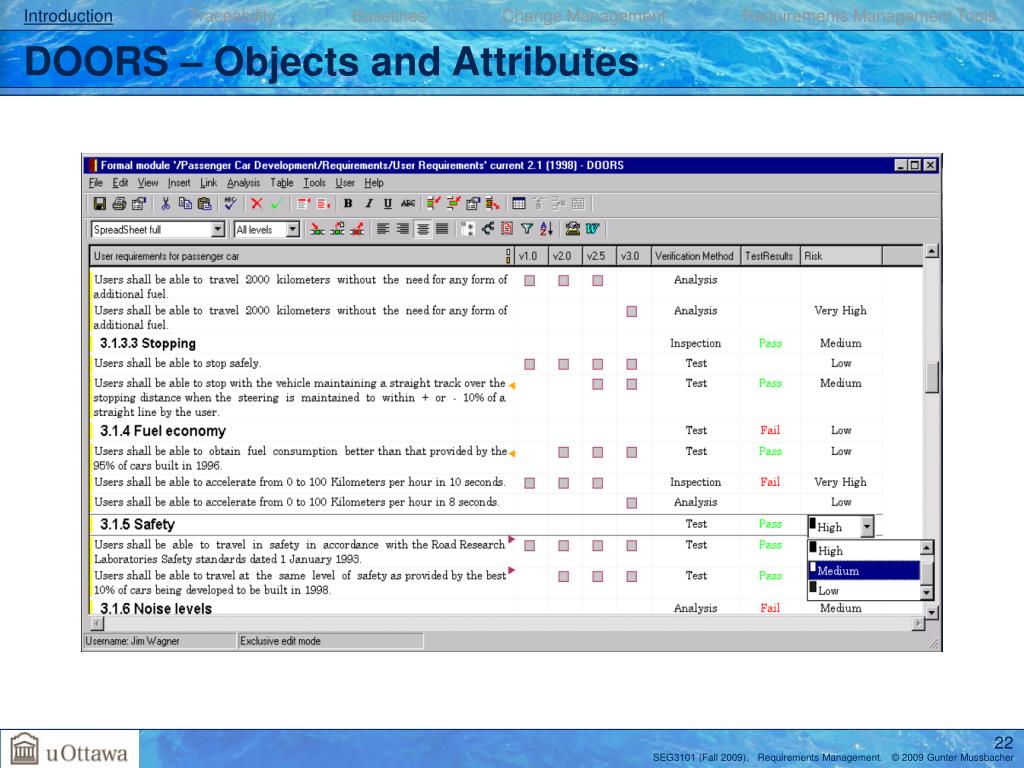Open the Edit menu
This screenshot has width=1024, height=768.
click(120, 183)
